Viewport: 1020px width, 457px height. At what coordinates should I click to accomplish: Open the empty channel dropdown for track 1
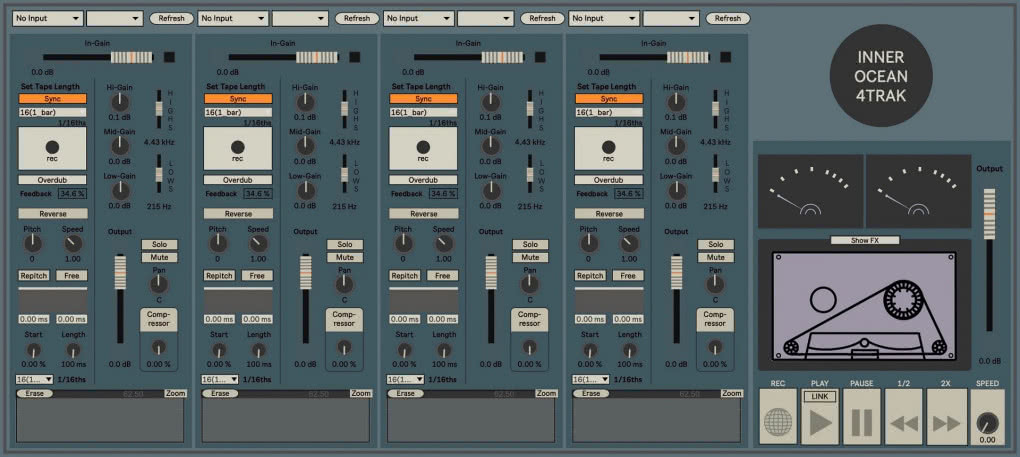[x=114, y=18]
